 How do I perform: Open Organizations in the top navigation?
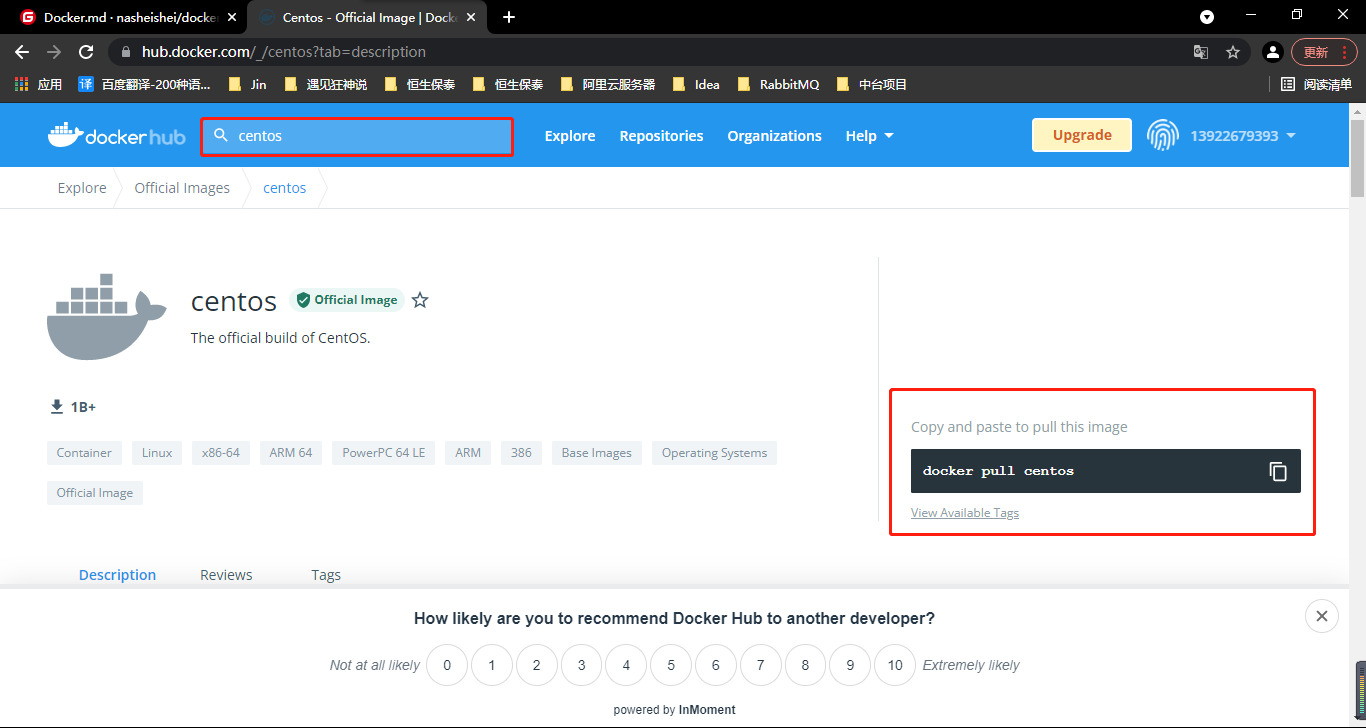coord(775,136)
